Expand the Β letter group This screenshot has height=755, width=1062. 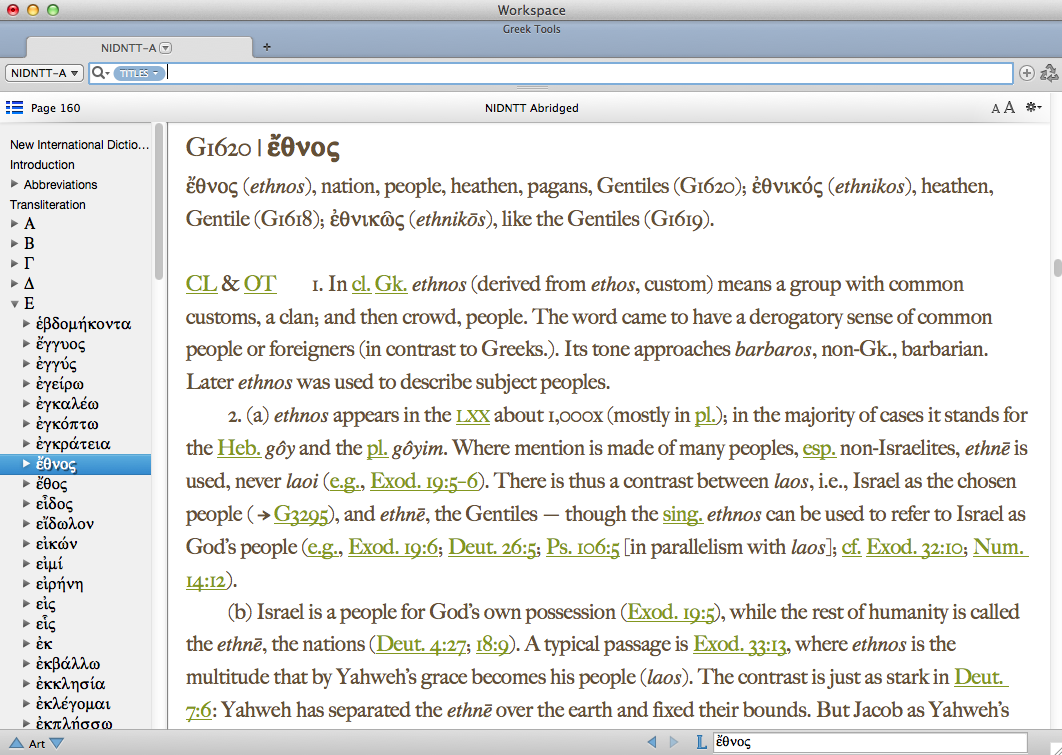click(14, 244)
